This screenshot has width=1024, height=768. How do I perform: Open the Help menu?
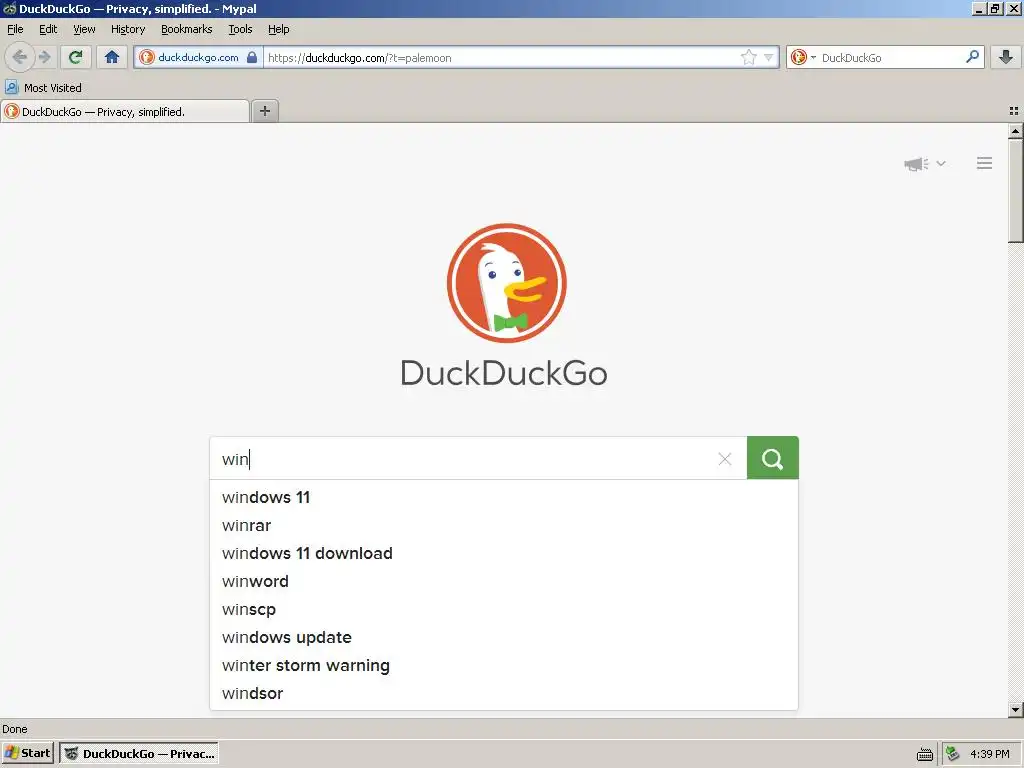click(278, 29)
